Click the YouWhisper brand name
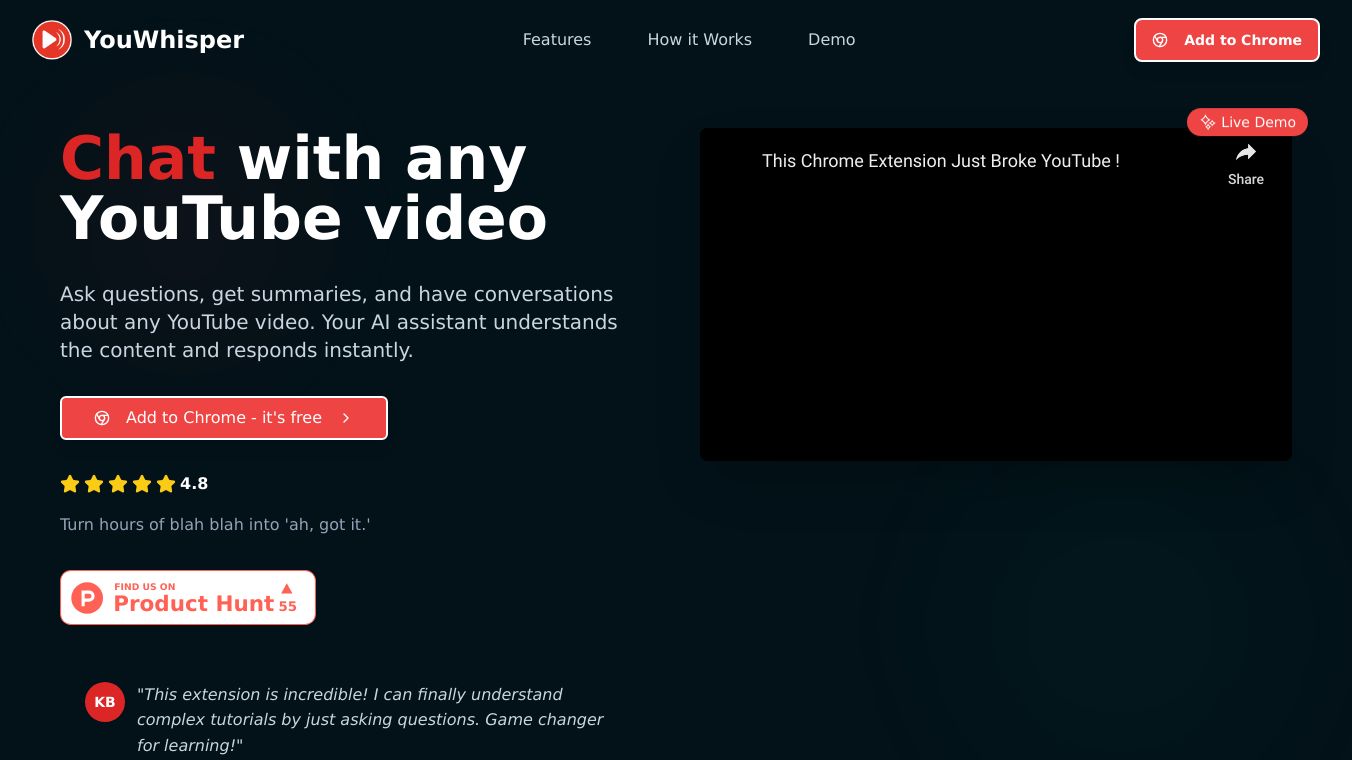This screenshot has width=1352, height=760. (164, 40)
